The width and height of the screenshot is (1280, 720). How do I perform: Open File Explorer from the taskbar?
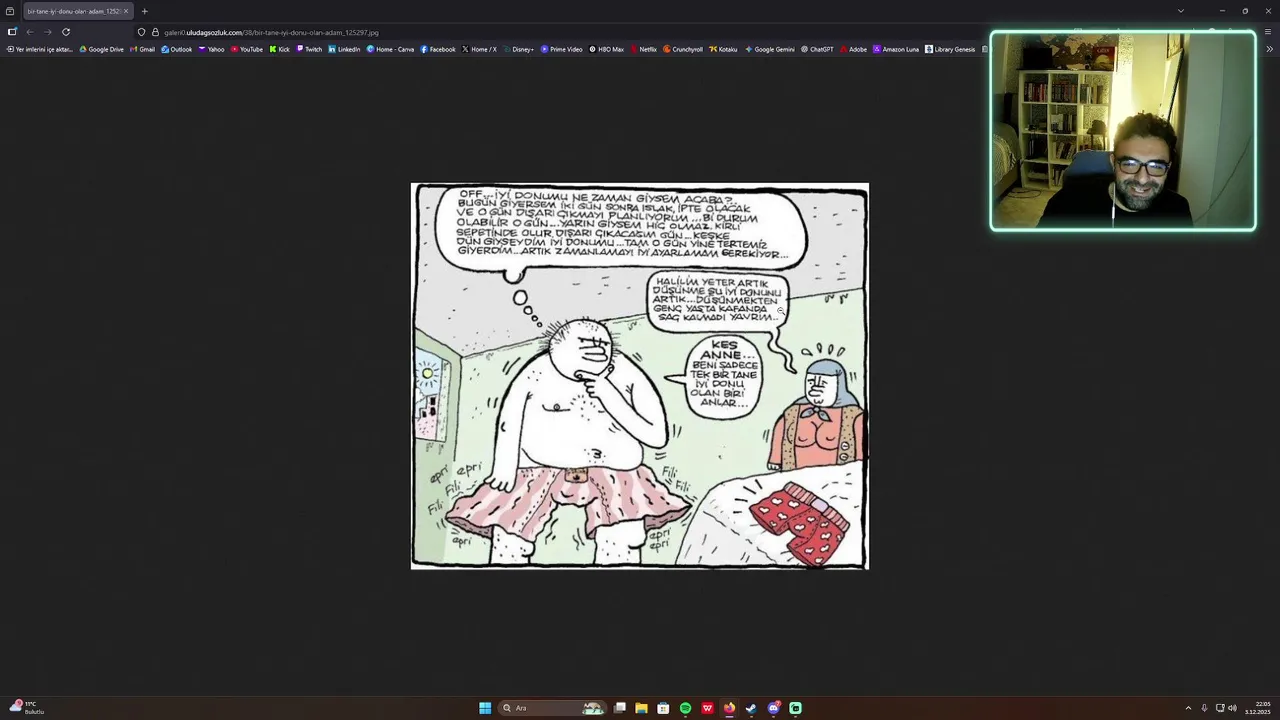pos(641,708)
